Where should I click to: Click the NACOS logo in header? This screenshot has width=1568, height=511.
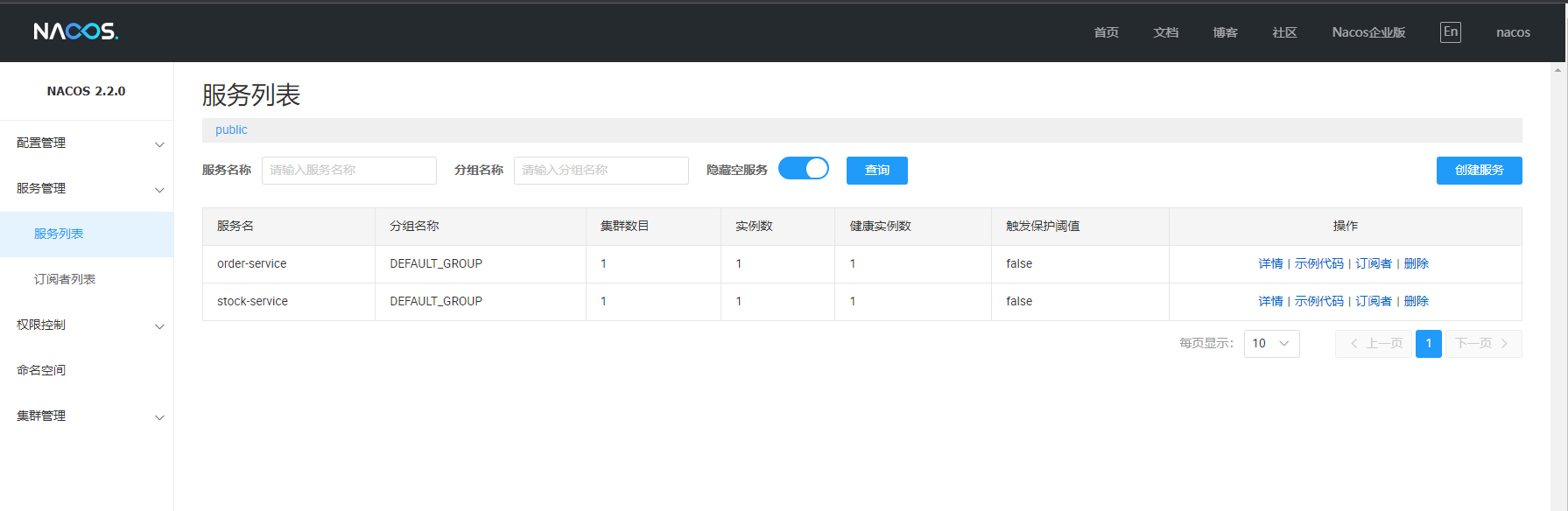pos(75,31)
